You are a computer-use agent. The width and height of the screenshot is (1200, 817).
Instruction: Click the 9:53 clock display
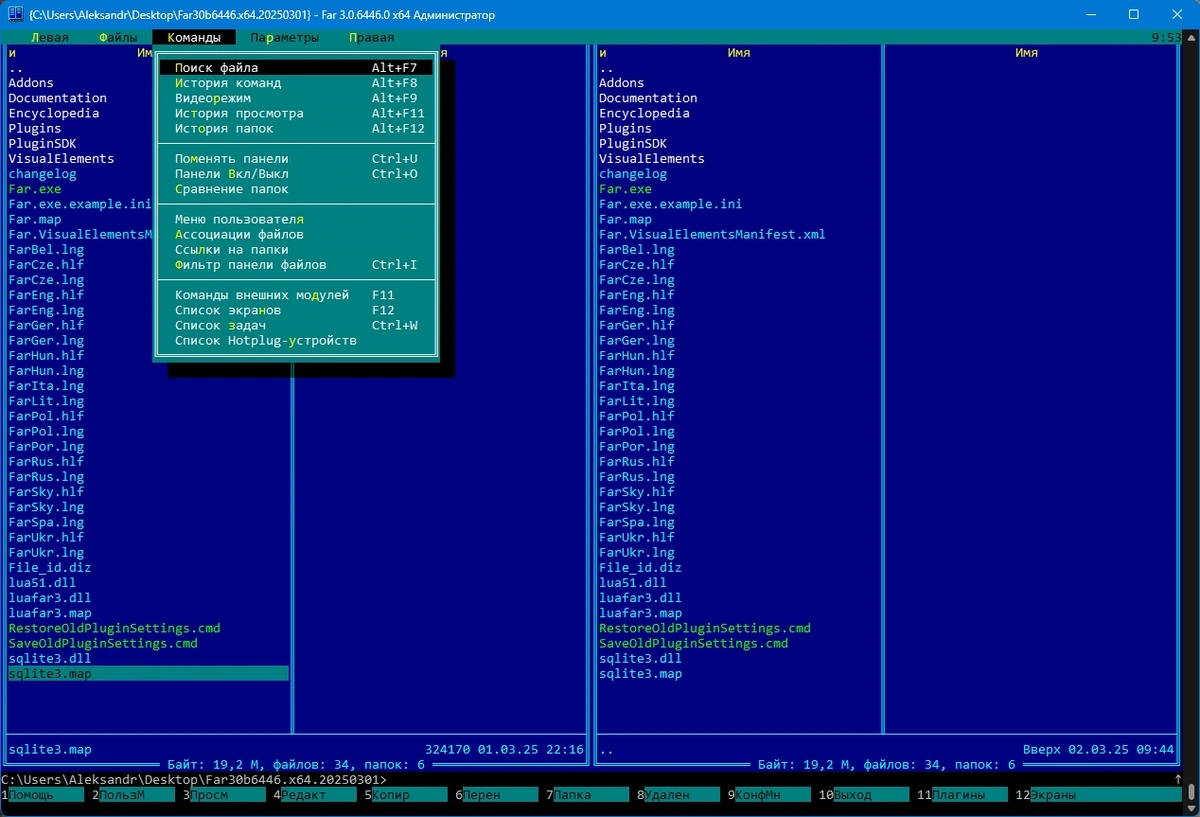[1166, 38]
